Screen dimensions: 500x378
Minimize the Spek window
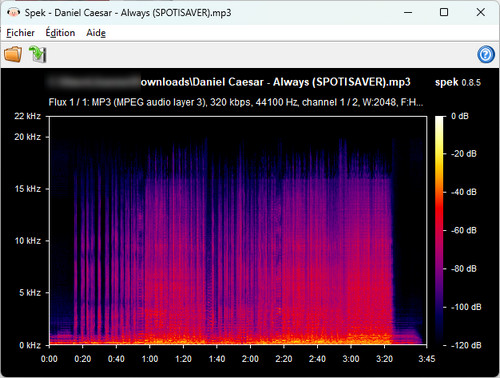pyautogui.click(x=408, y=13)
